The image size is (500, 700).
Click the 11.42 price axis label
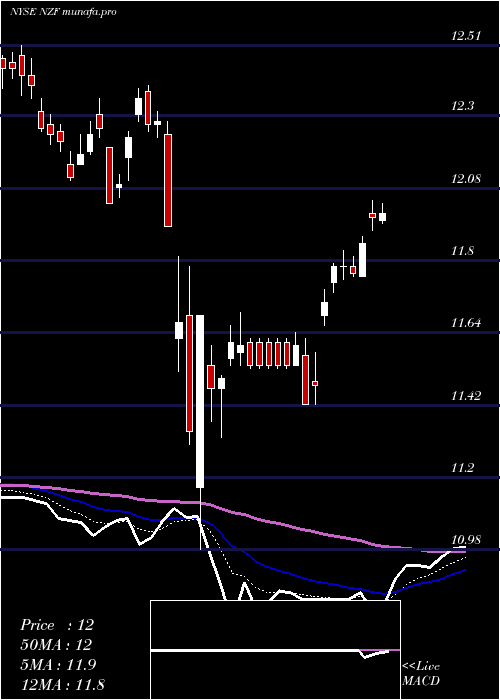[x=466, y=396]
